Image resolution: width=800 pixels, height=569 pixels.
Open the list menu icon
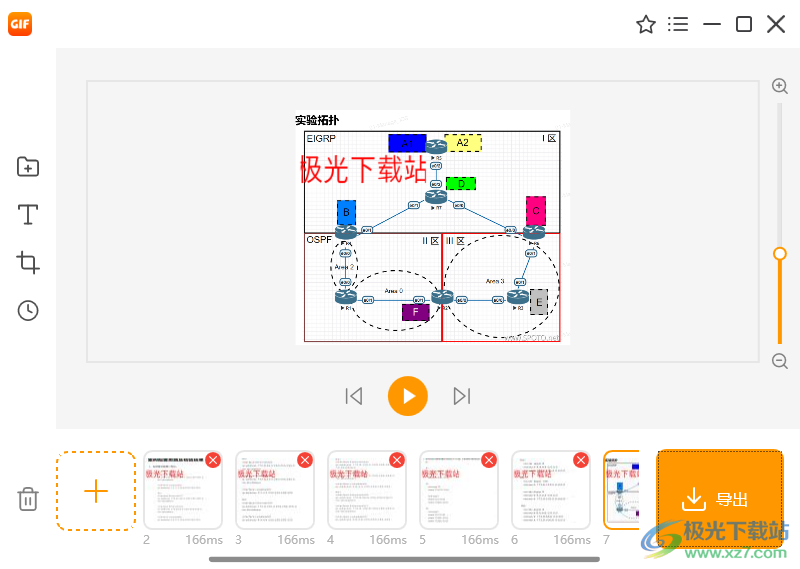tap(678, 24)
